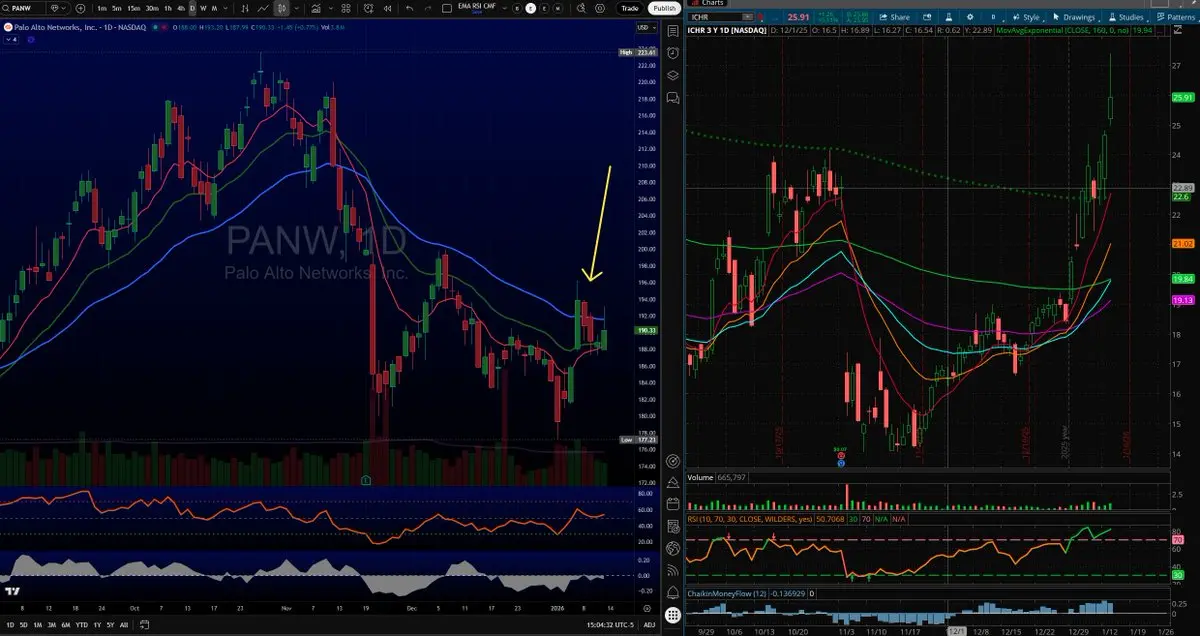
Task: Select the 1h timeframe
Action: [x=168, y=8]
